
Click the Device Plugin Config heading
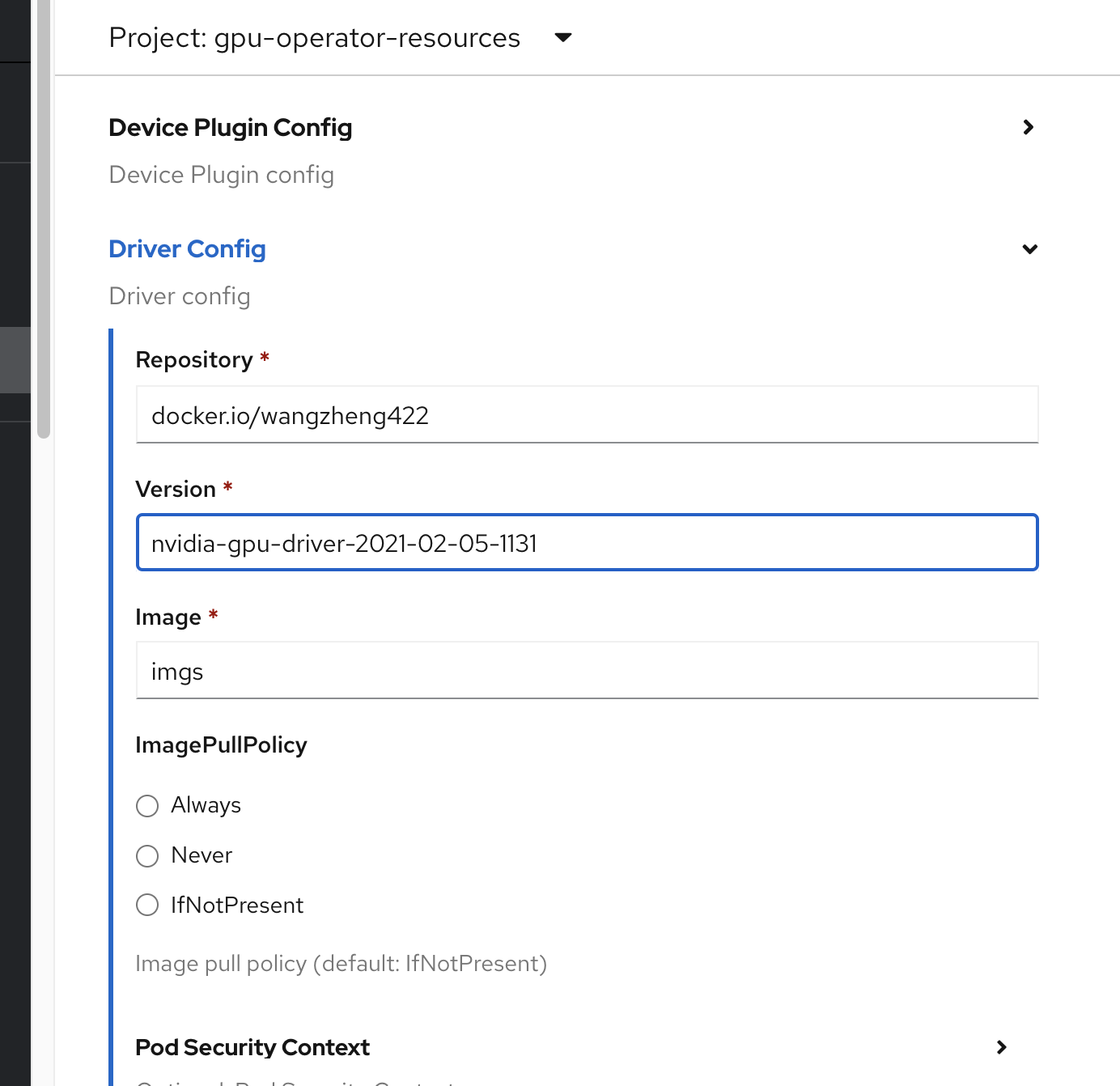pyautogui.click(x=231, y=128)
